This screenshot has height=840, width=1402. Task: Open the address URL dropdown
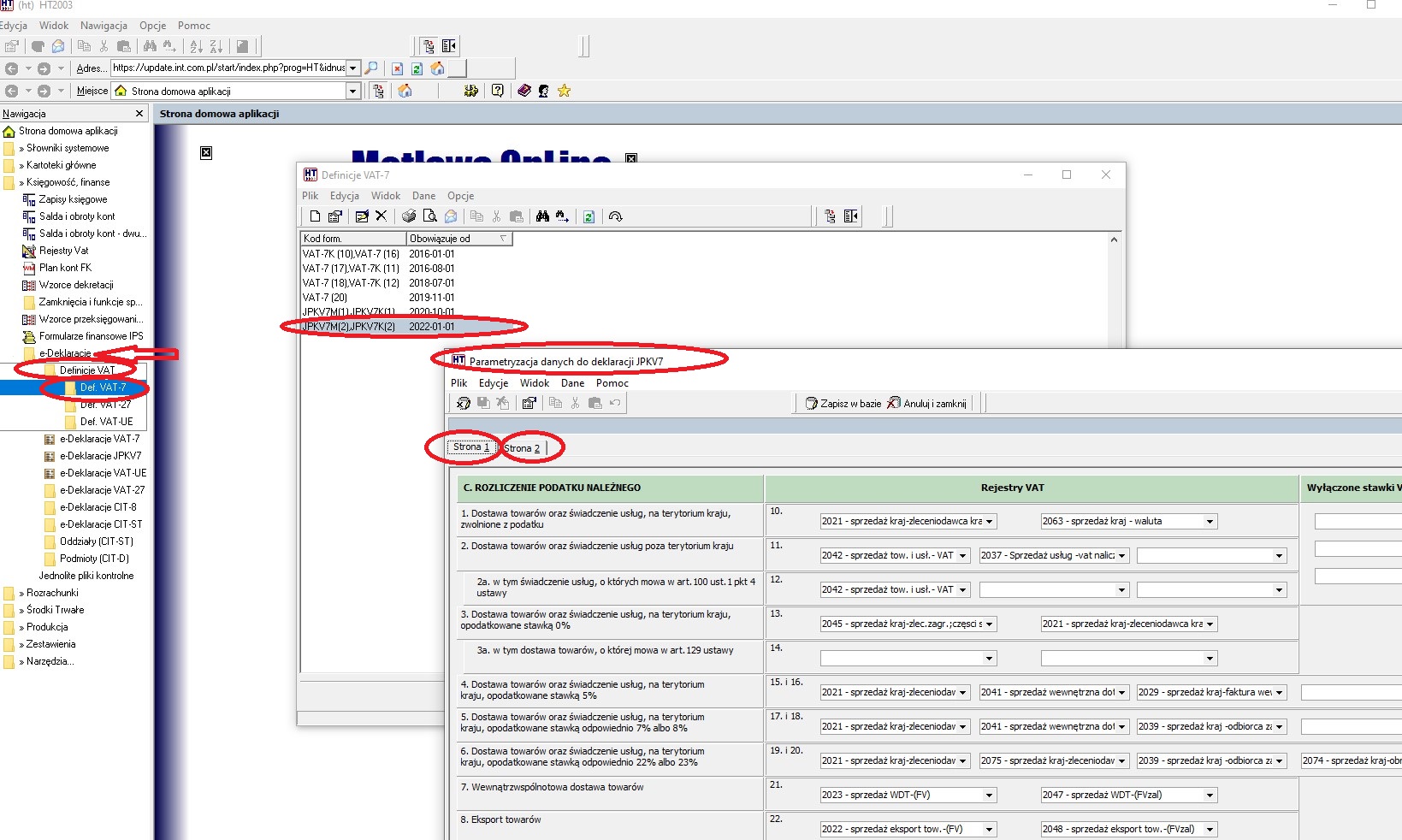click(x=352, y=68)
